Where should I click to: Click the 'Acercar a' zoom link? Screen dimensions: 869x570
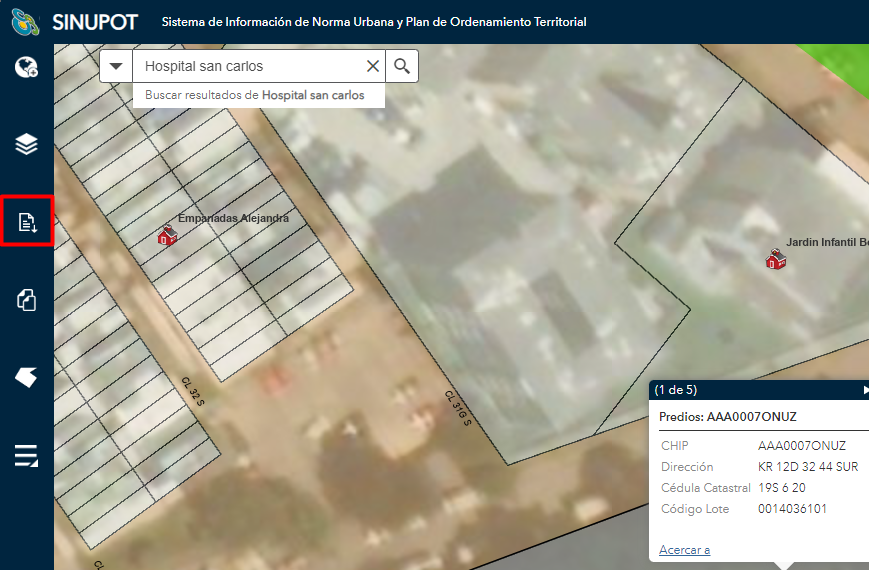(684, 549)
